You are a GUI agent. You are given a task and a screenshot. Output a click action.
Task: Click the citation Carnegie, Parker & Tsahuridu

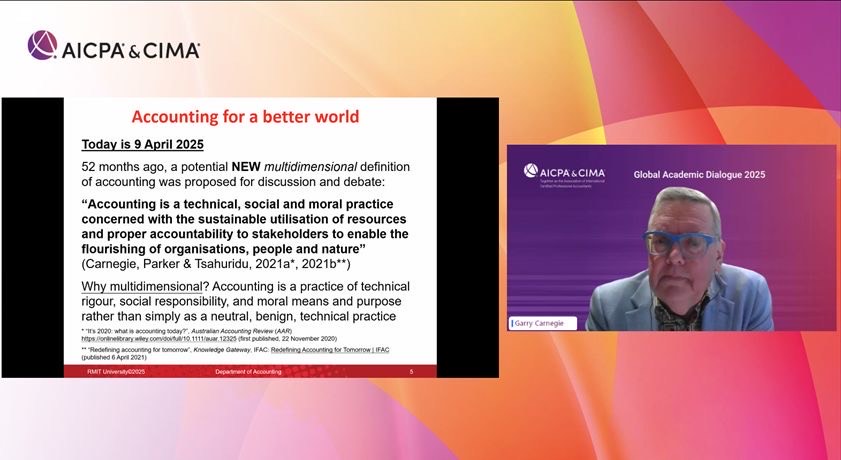pyautogui.click(x=216, y=264)
